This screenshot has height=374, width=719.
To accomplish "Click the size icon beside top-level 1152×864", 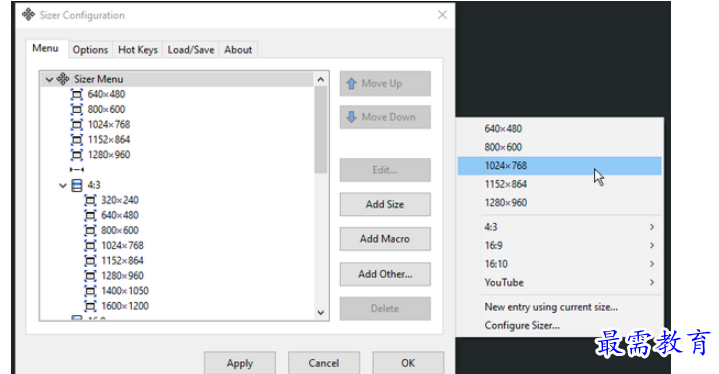I will pos(77,140).
